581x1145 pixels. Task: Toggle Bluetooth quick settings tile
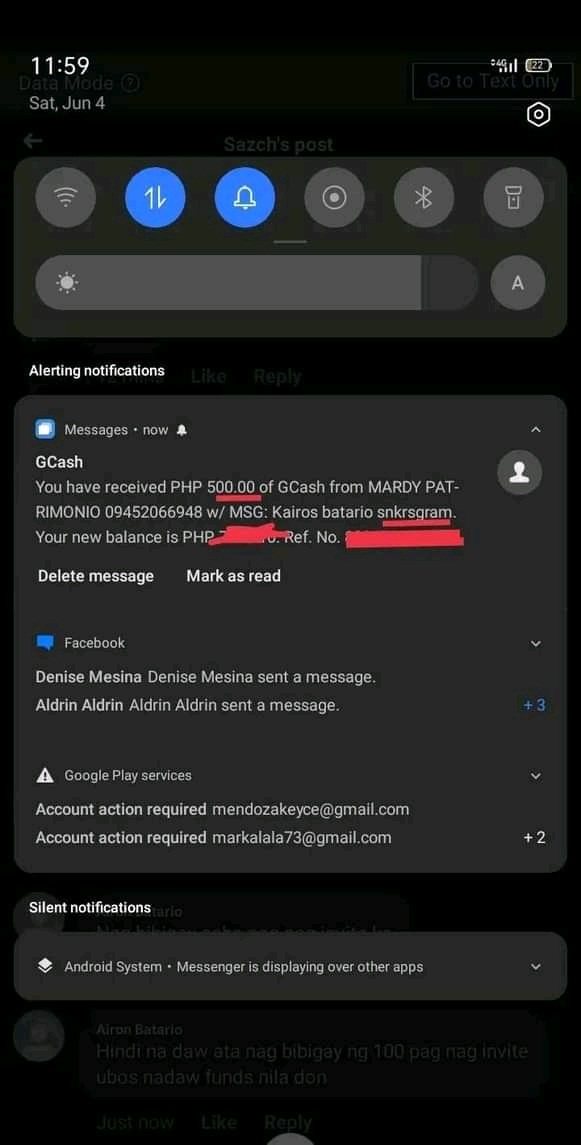point(424,198)
